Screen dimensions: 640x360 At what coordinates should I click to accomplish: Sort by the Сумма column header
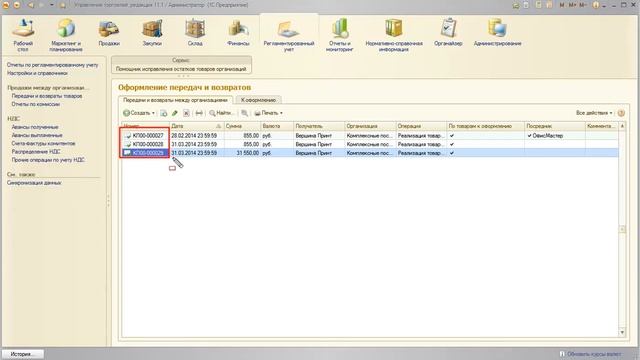click(242, 126)
